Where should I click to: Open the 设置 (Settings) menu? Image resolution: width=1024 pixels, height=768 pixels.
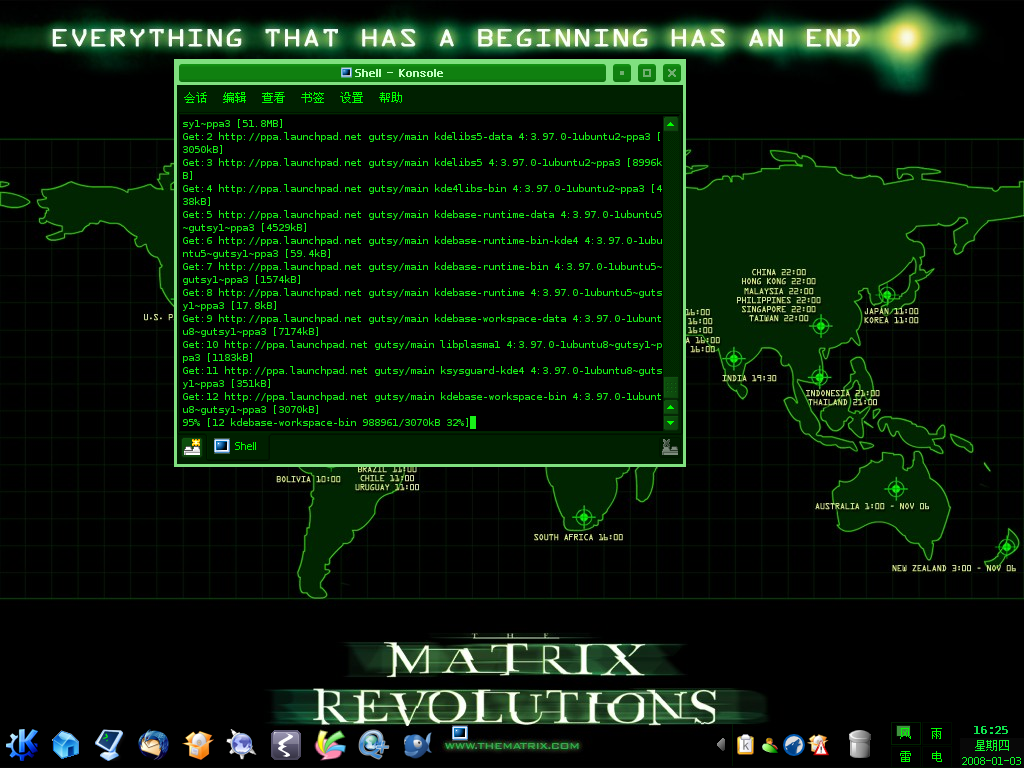351,98
